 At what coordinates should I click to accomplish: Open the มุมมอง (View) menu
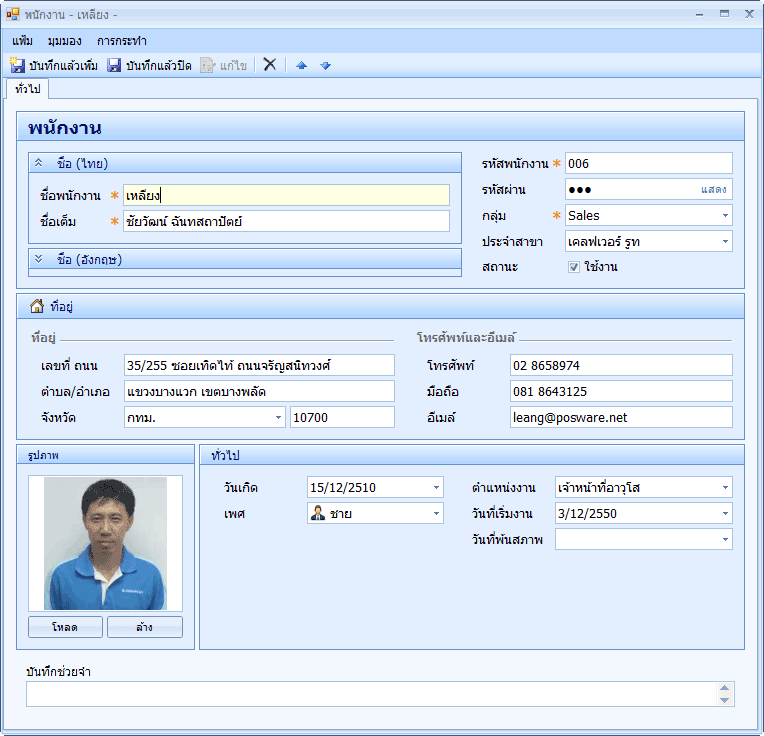[x=65, y=41]
